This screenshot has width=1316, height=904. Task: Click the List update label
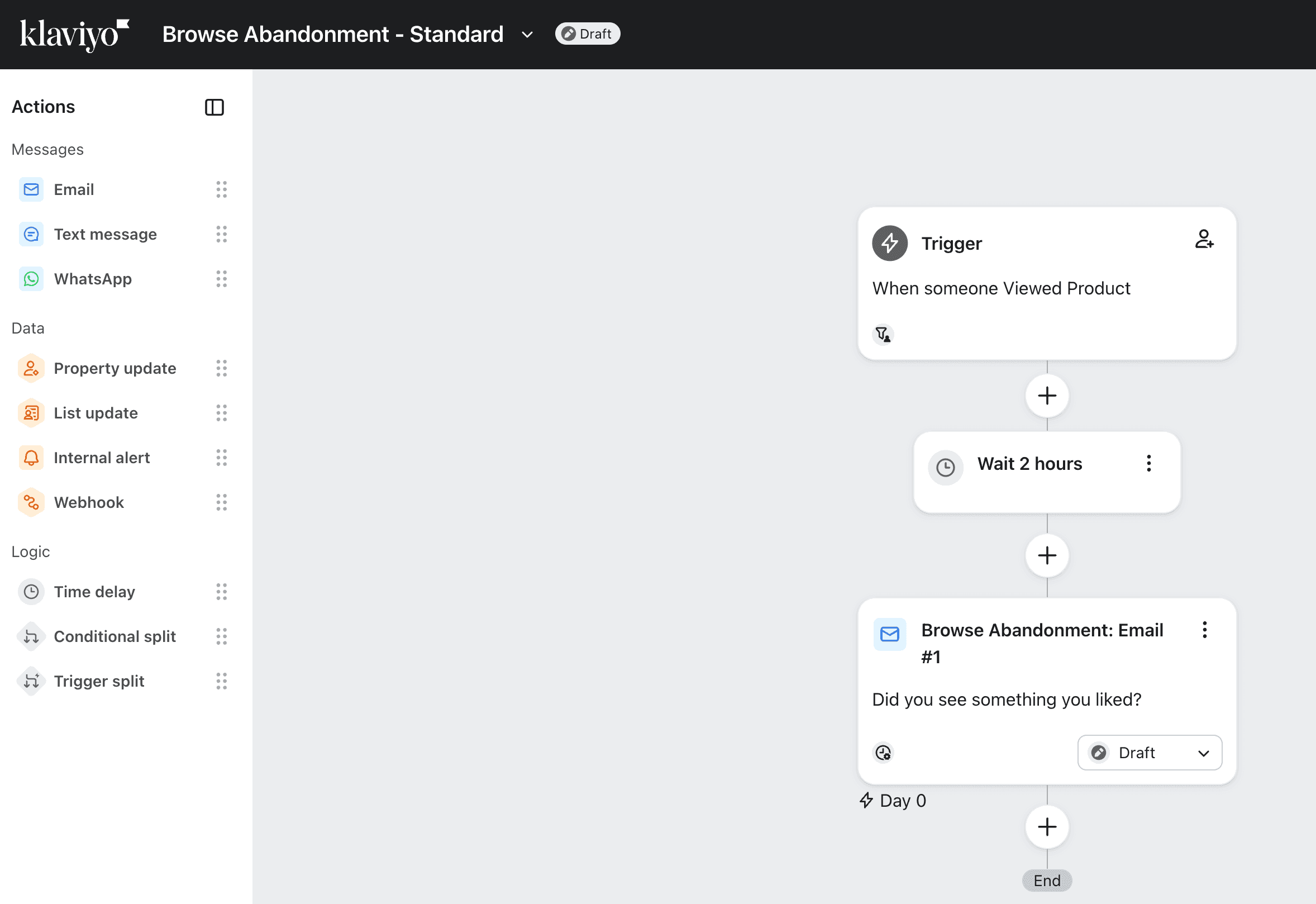[96, 413]
